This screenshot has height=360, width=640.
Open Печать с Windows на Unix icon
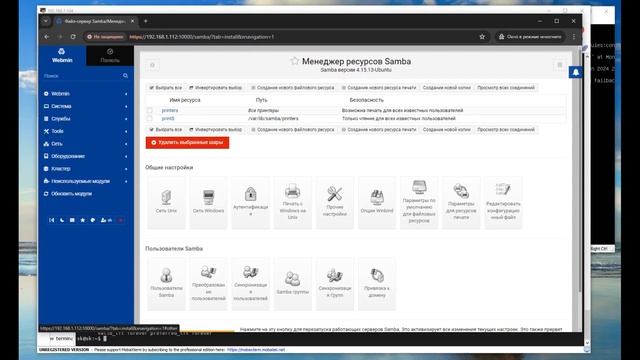[x=293, y=202]
